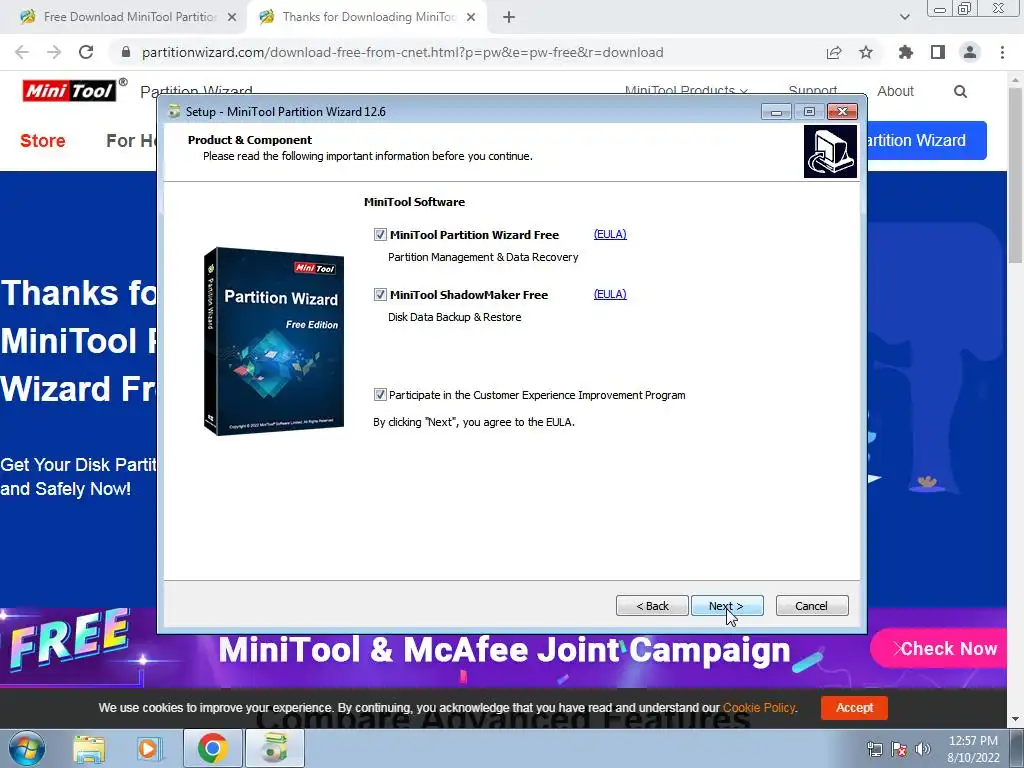Open About in site navigation

[895, 91]
